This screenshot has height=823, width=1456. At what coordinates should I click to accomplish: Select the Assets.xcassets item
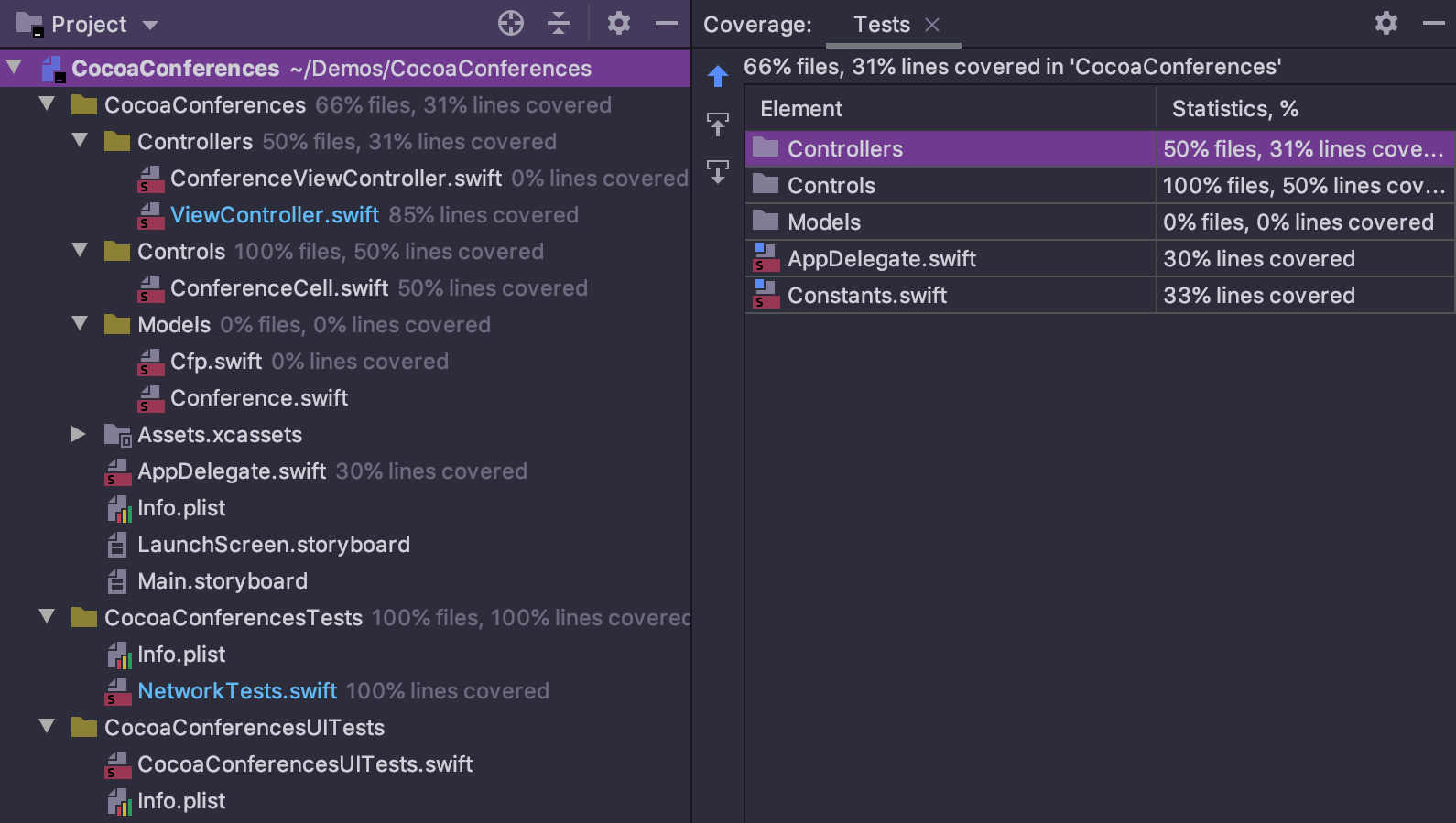[x=220, y=435]
